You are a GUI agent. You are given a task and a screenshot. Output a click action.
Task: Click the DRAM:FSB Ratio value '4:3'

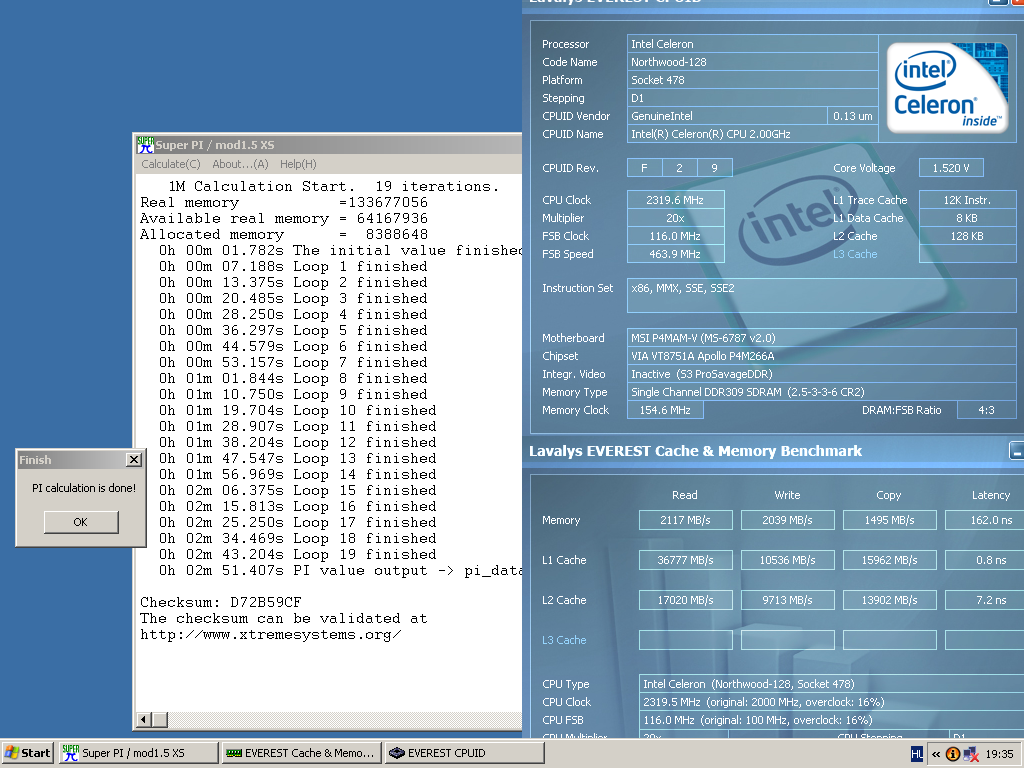pyautogui.click(x=986, y=410)
